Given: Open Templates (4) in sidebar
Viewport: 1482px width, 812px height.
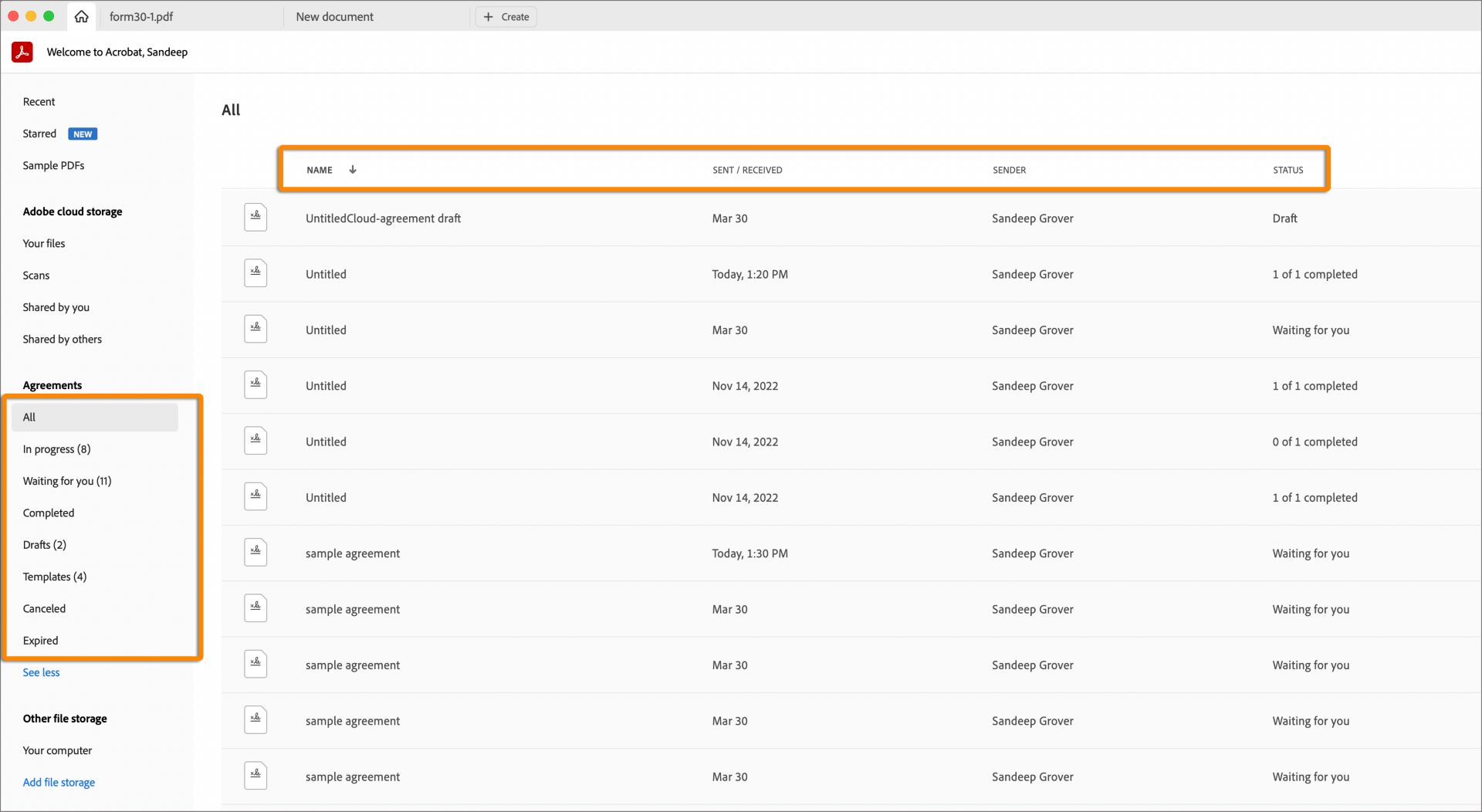Looking at the screenshot, I should click(54, 577).
